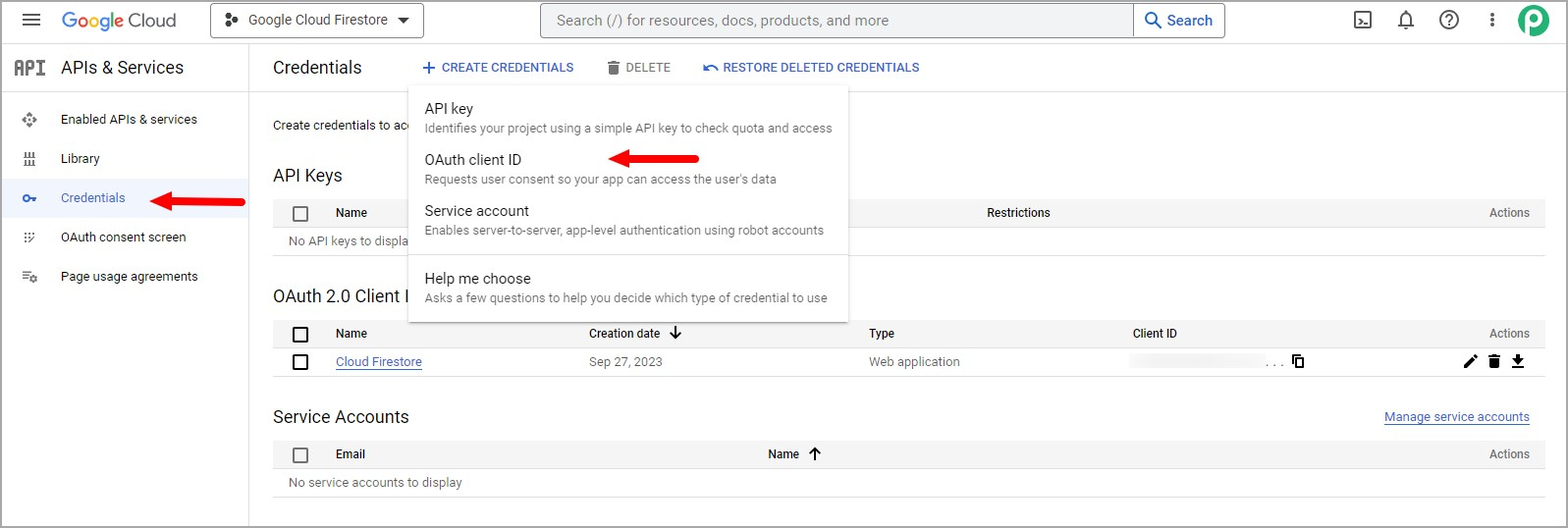1568x528 pixels.
Task: Click the OAuth consent screen icon
Action: [x=29, y=238]
